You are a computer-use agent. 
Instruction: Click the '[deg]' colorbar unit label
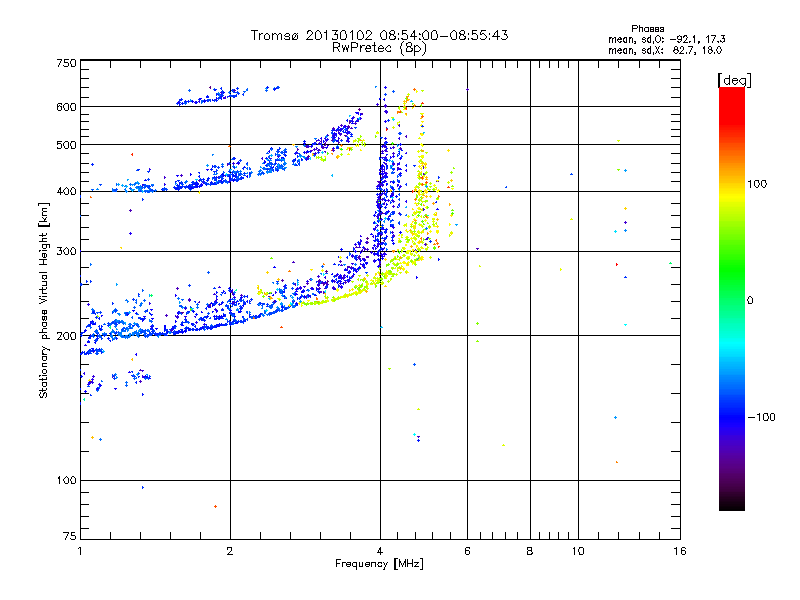click(x=734, y=80)
